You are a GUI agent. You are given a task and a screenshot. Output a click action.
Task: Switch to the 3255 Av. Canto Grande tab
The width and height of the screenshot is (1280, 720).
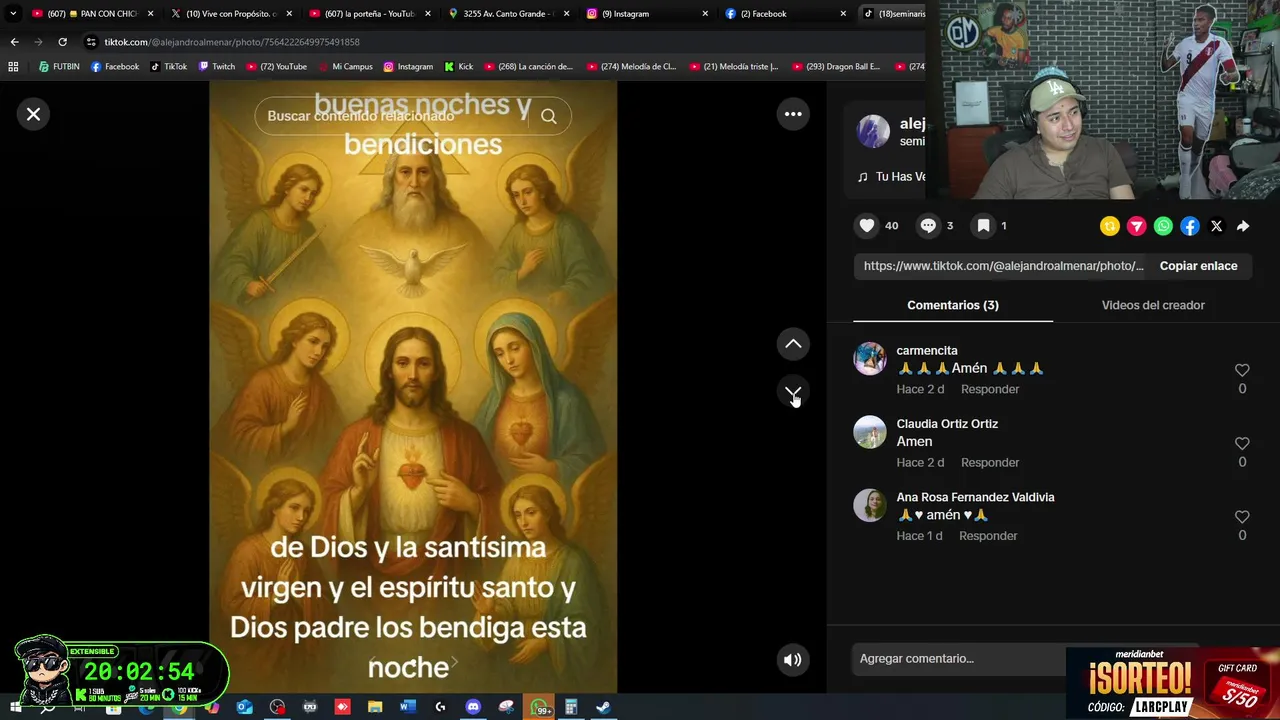tap(508, 14)
